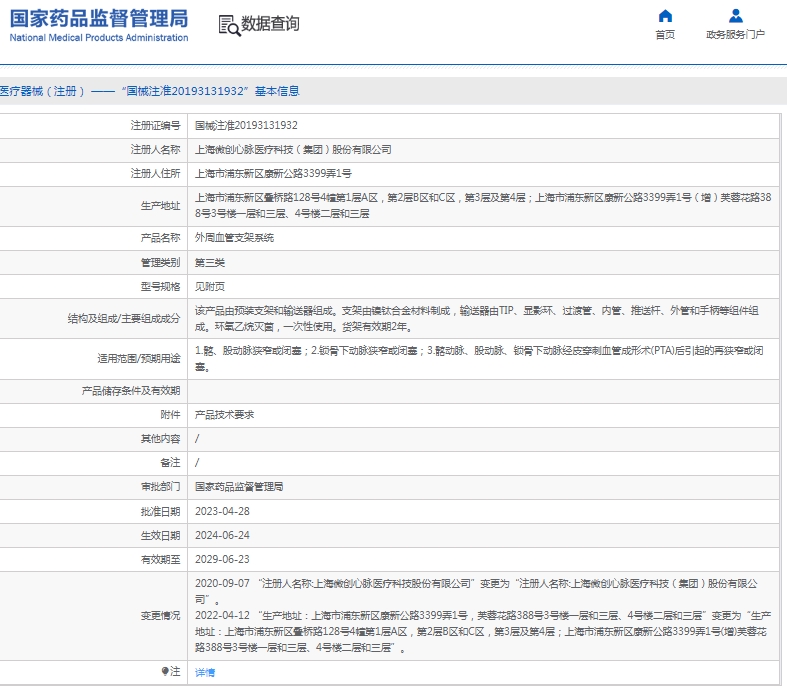Click the 注册人名称 label cell
Viewport: 787px width, 693px height.
coord(155,150)
